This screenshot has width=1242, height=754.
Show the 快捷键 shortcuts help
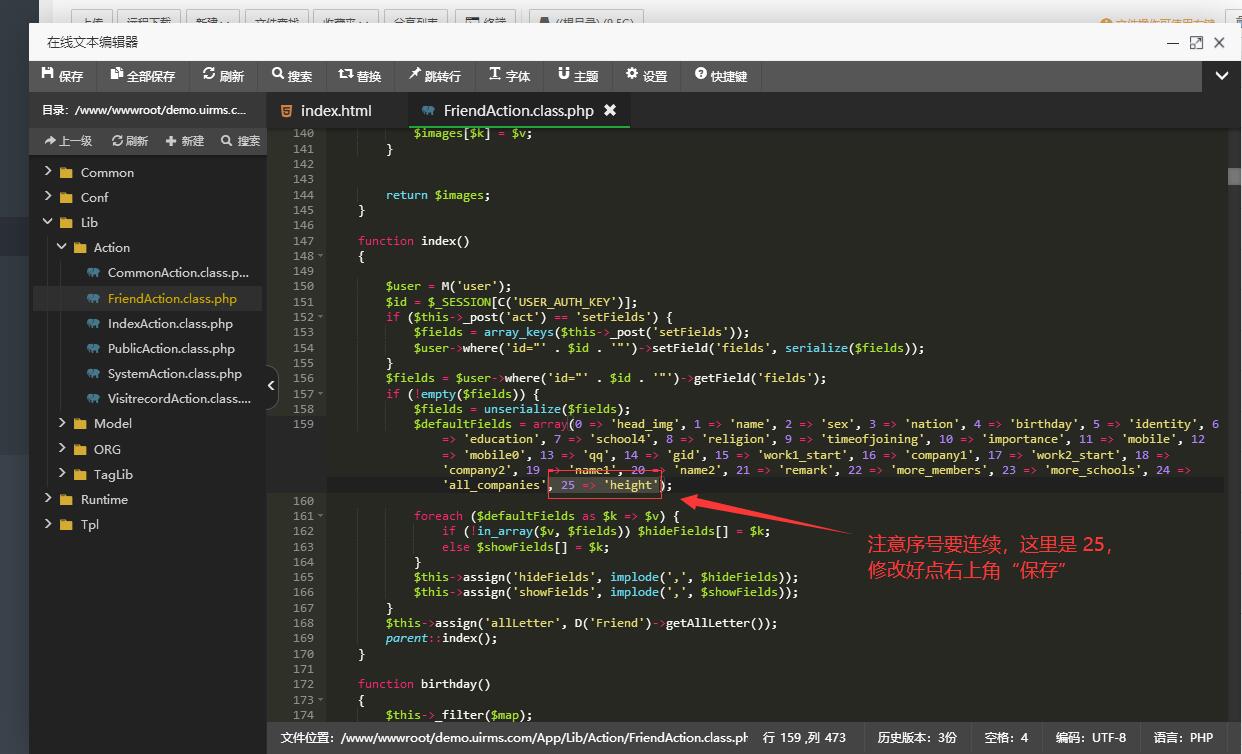(721, 76)
